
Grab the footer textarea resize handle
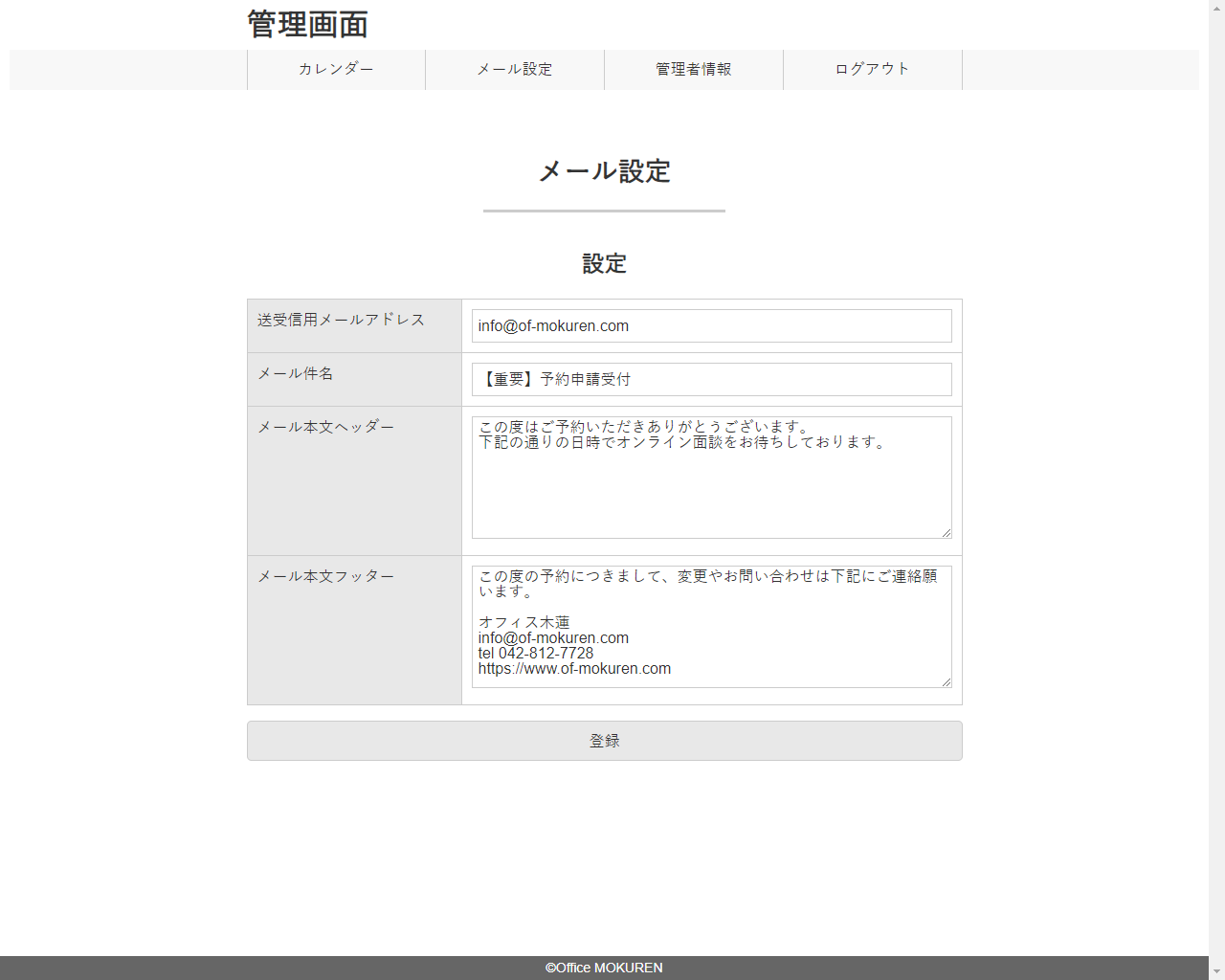pos(946,681)
